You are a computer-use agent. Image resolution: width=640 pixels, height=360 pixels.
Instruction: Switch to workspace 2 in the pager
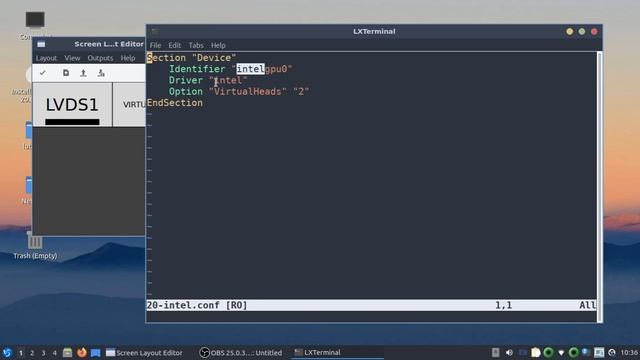coord(32,353)
